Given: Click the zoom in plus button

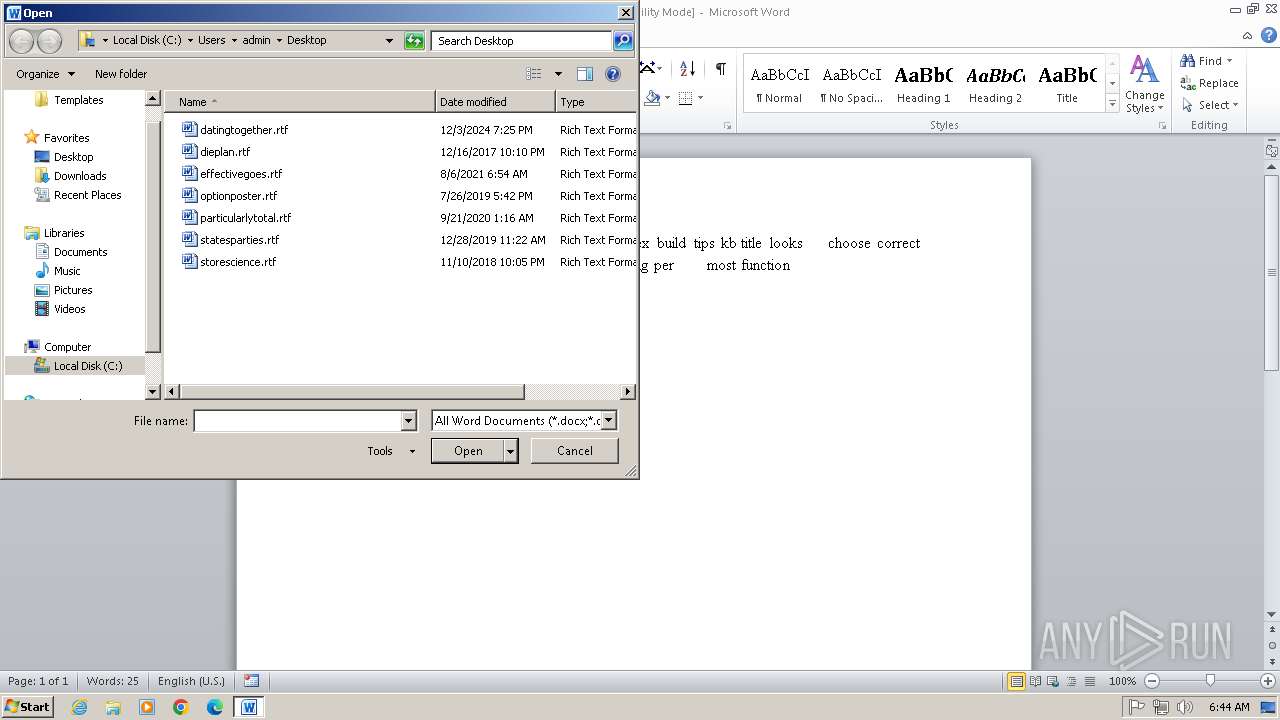Looking at the screenshot, I should click(x=1267, y=681).
